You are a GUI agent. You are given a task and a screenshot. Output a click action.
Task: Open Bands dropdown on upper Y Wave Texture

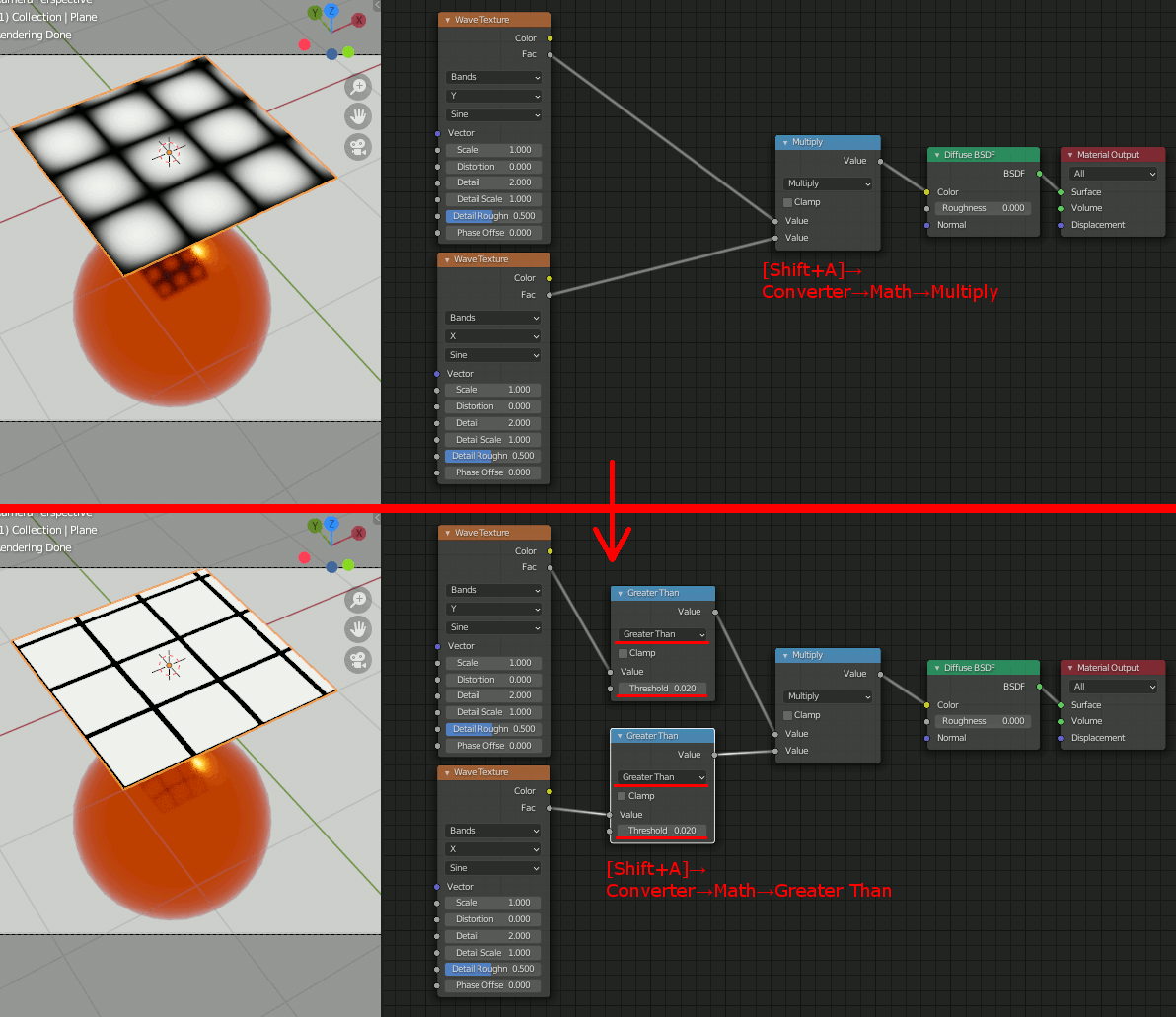point(493,77)
